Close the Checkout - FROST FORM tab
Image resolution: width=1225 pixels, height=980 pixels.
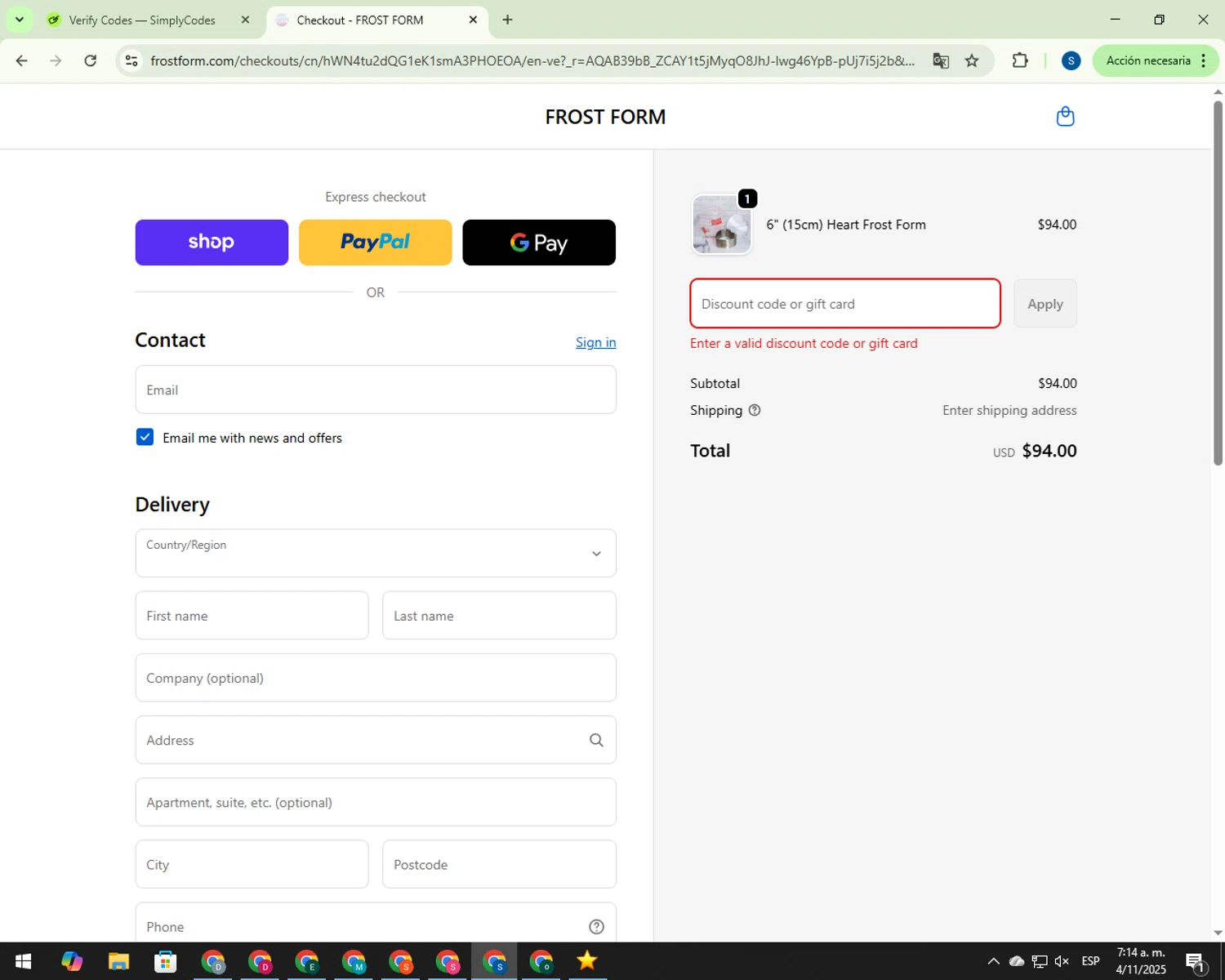pyautogui.click(x=473, y=20)
